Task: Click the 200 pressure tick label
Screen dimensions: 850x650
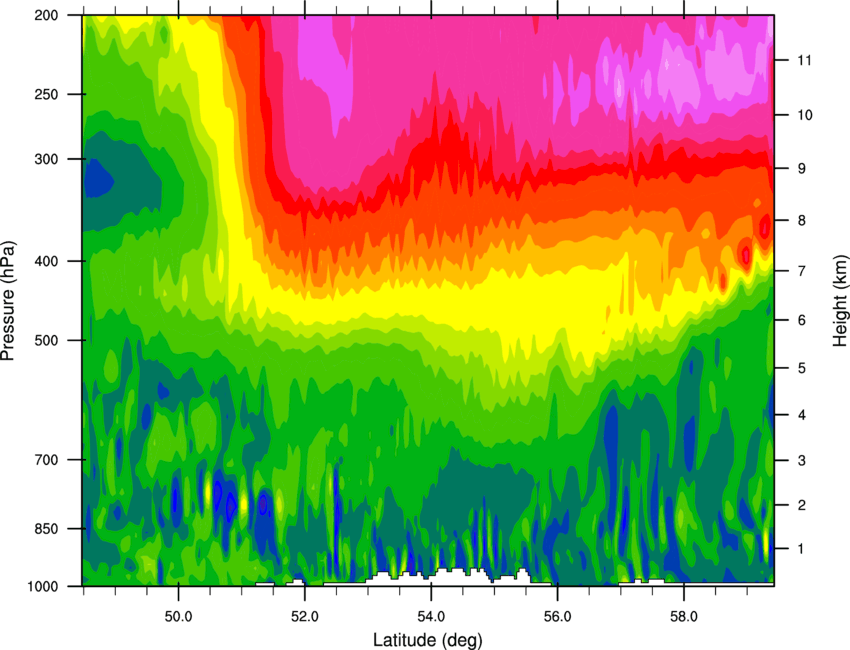Action: pyautogui.click(x=46, y=15)
